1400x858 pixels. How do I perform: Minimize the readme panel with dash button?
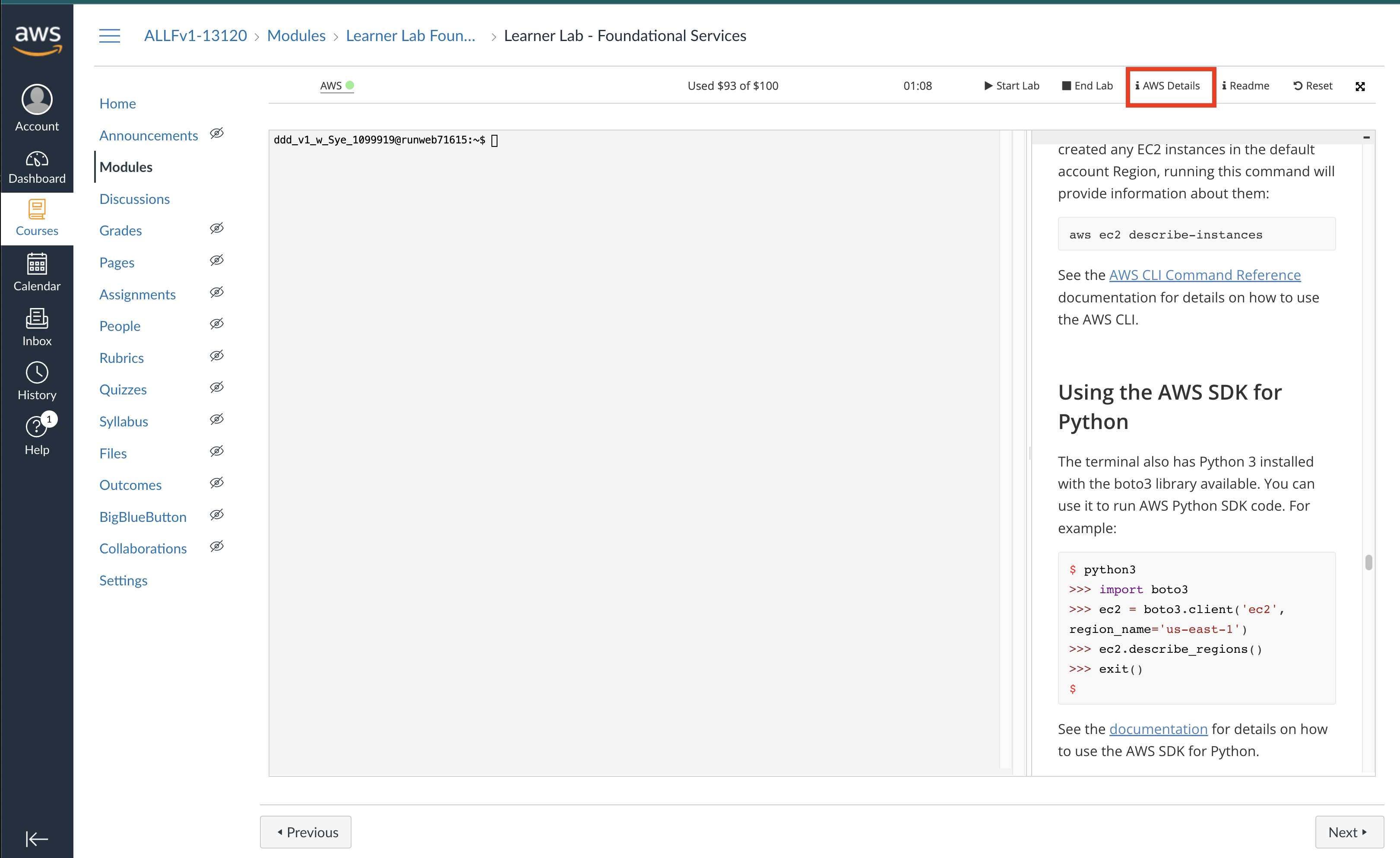[x=1366, y=137]
